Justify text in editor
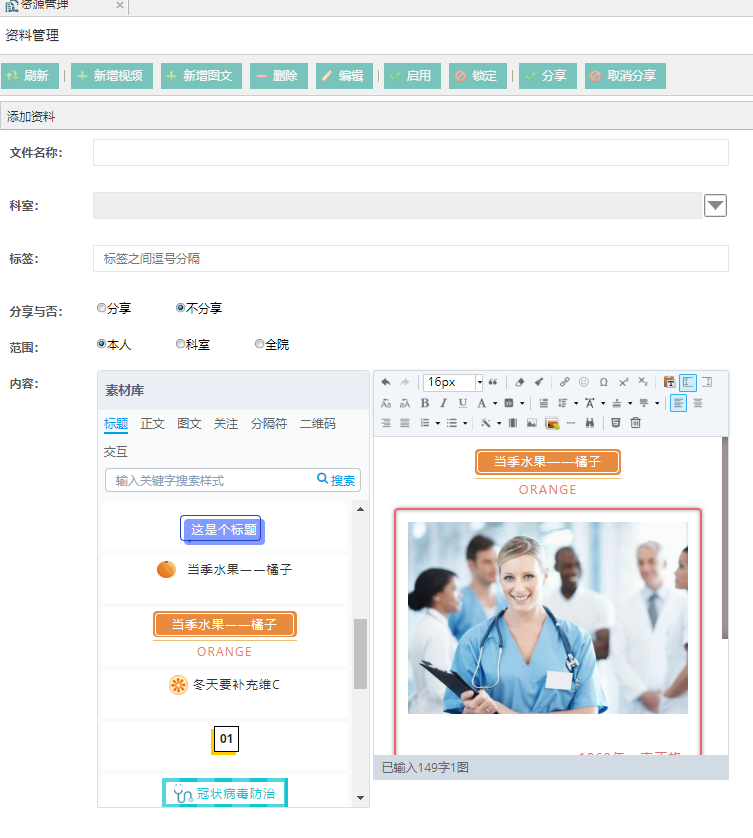 [405, 423]
